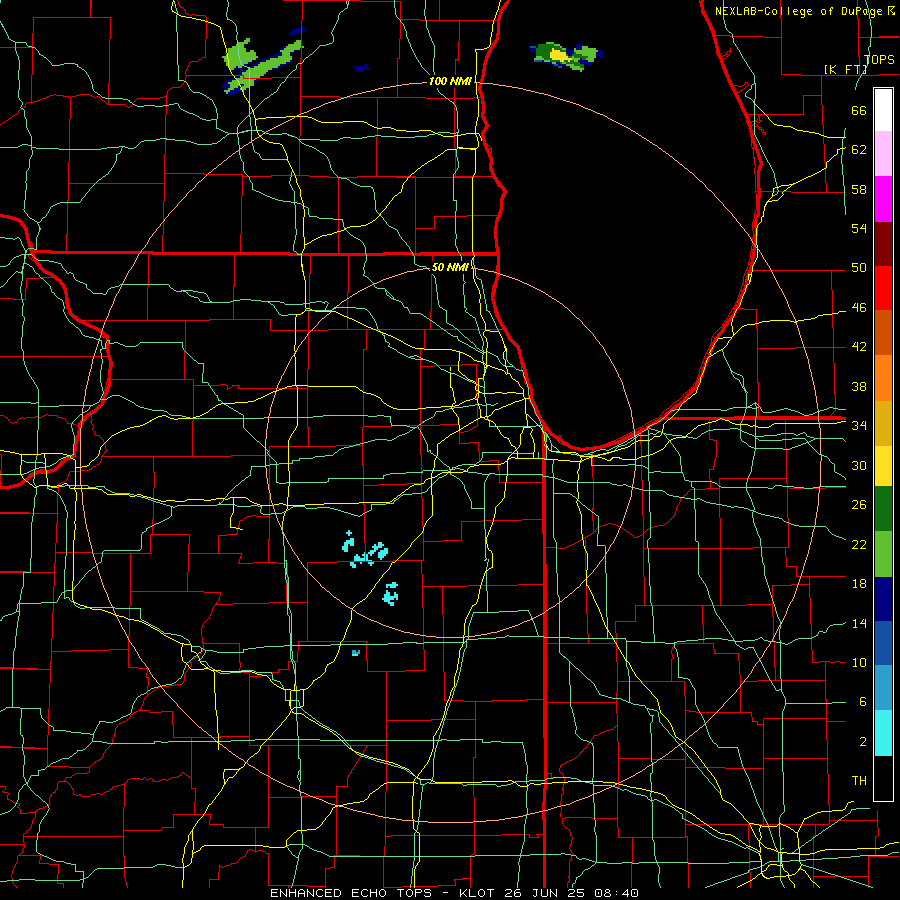
Task: Click the "2" legend value
Action: 862,742
